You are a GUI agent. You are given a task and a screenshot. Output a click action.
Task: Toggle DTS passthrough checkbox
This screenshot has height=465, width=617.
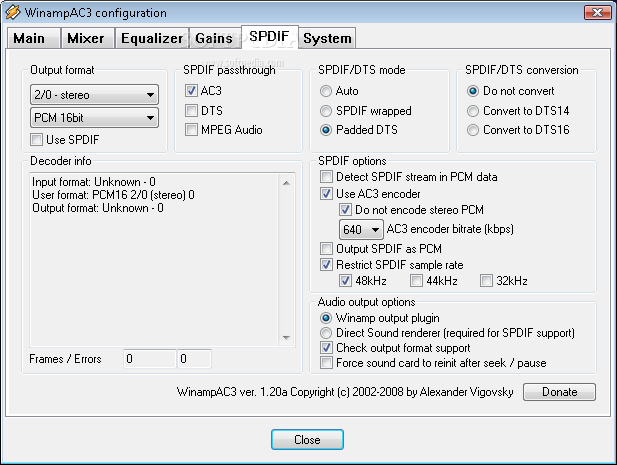[192, 110]
